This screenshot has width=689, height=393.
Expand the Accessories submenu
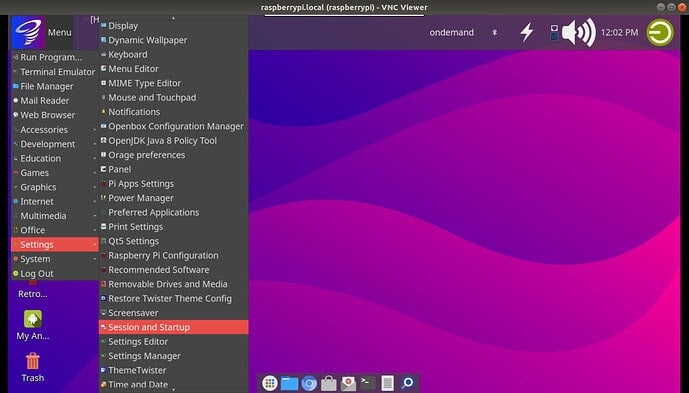tap(54, 130)
